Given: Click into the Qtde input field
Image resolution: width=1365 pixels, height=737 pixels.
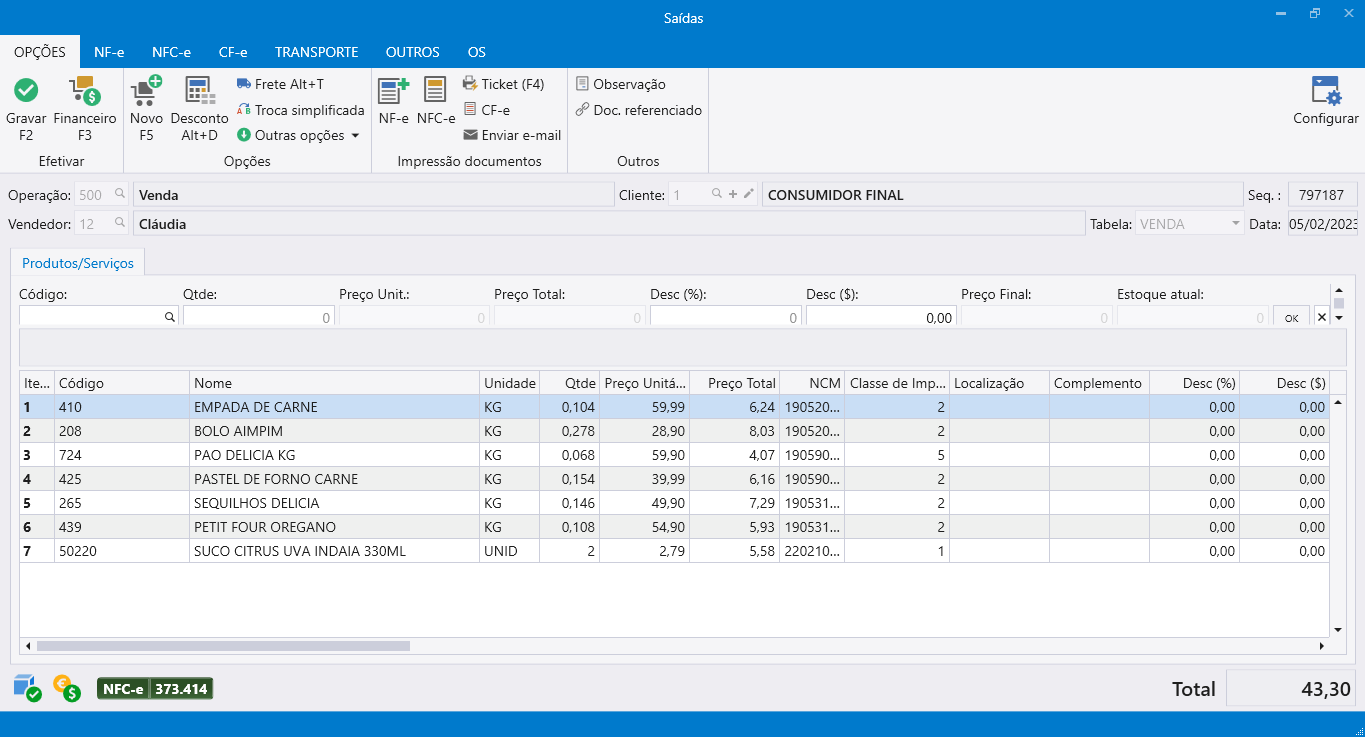Looking at the screenshot, I should [x=258, y=317].
